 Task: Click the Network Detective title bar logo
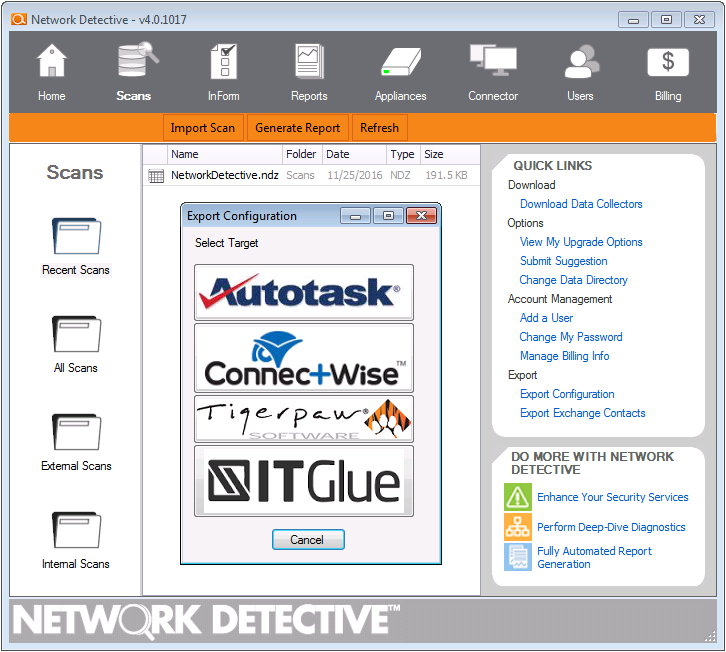tap(19, 19)
